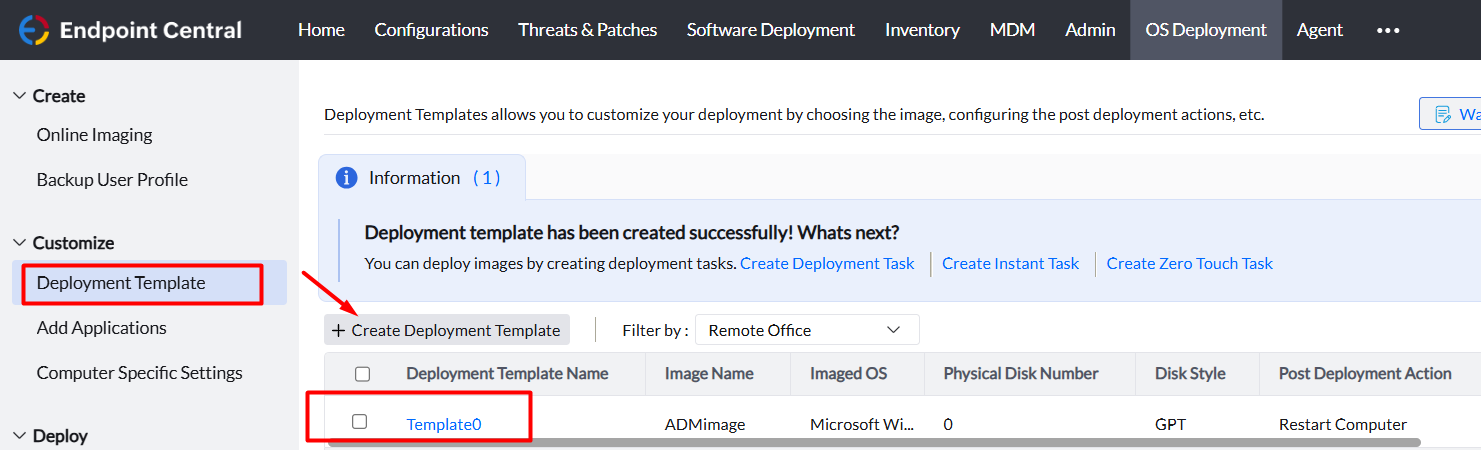This screenshot has height=450, width=1481.
Task: Collapse the Deploy sidebar section
Action: pyautogui.click(x=19, y=436)
